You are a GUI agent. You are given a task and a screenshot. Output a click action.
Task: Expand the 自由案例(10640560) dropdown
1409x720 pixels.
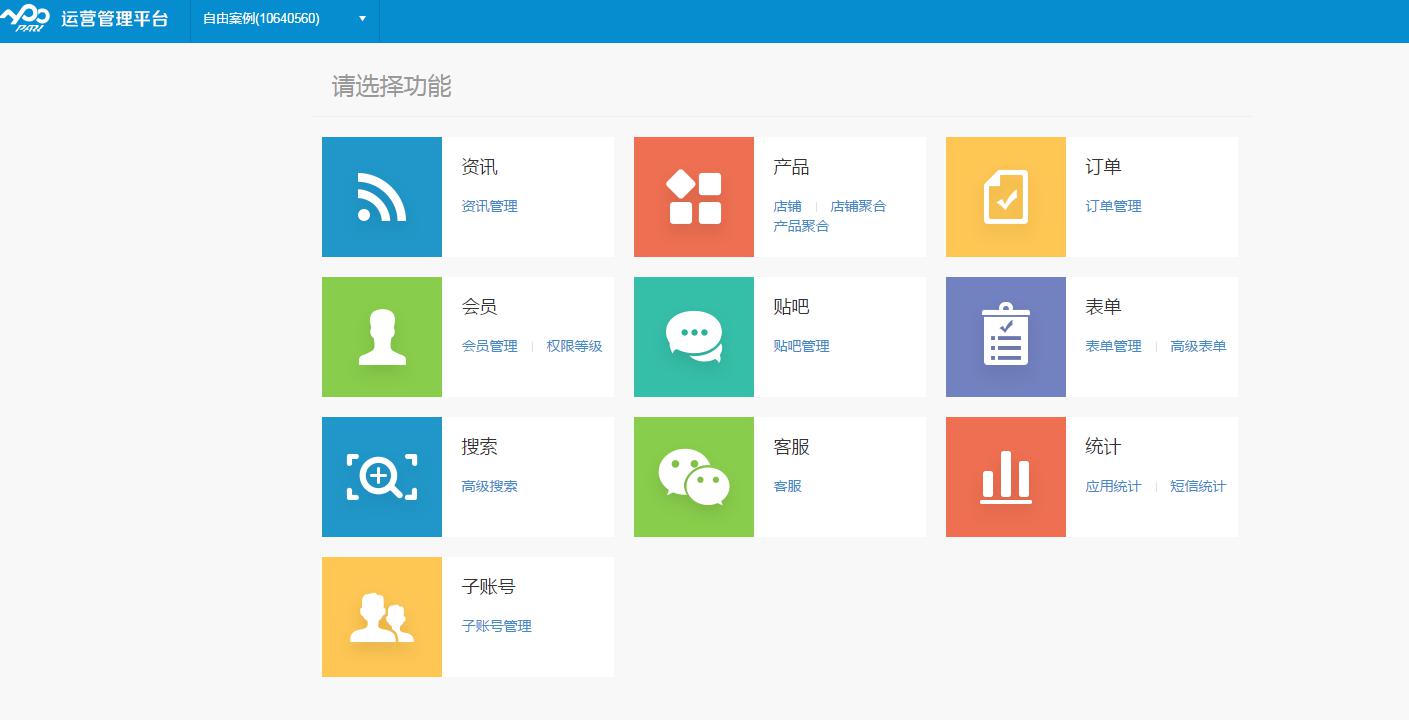(284, 19)
